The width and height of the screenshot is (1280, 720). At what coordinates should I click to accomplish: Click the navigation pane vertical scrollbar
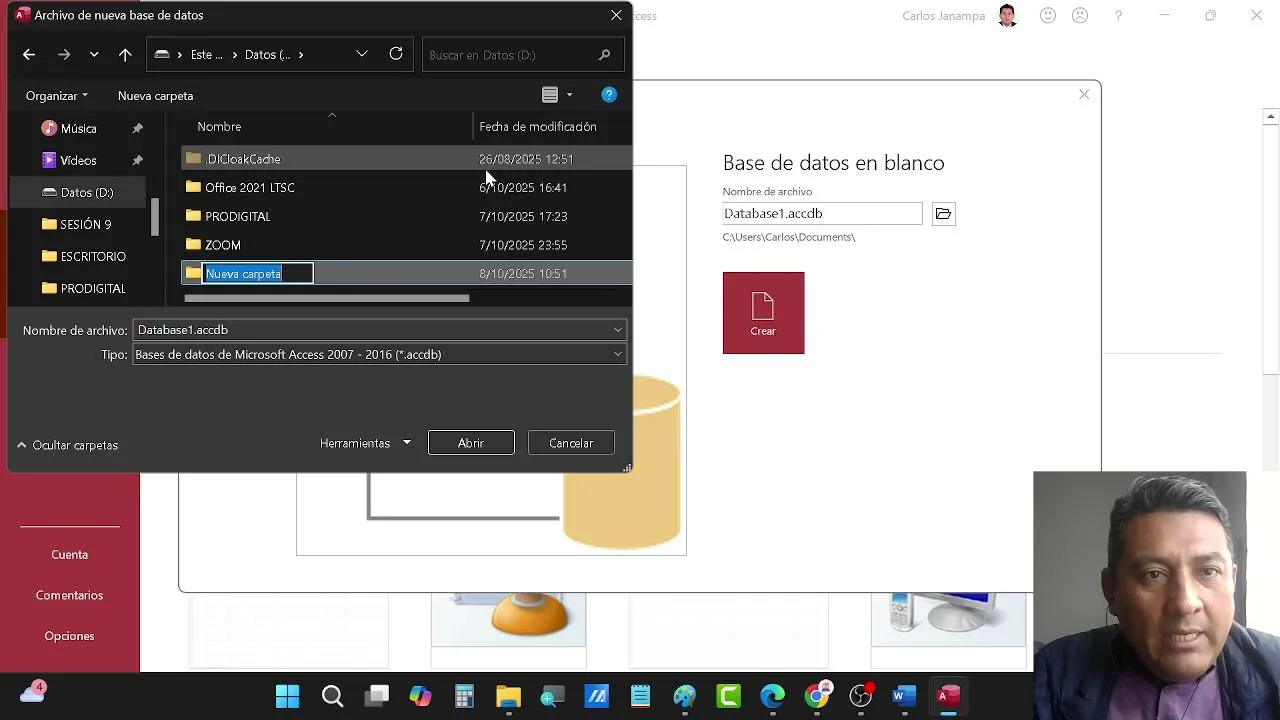coord(155,217)
